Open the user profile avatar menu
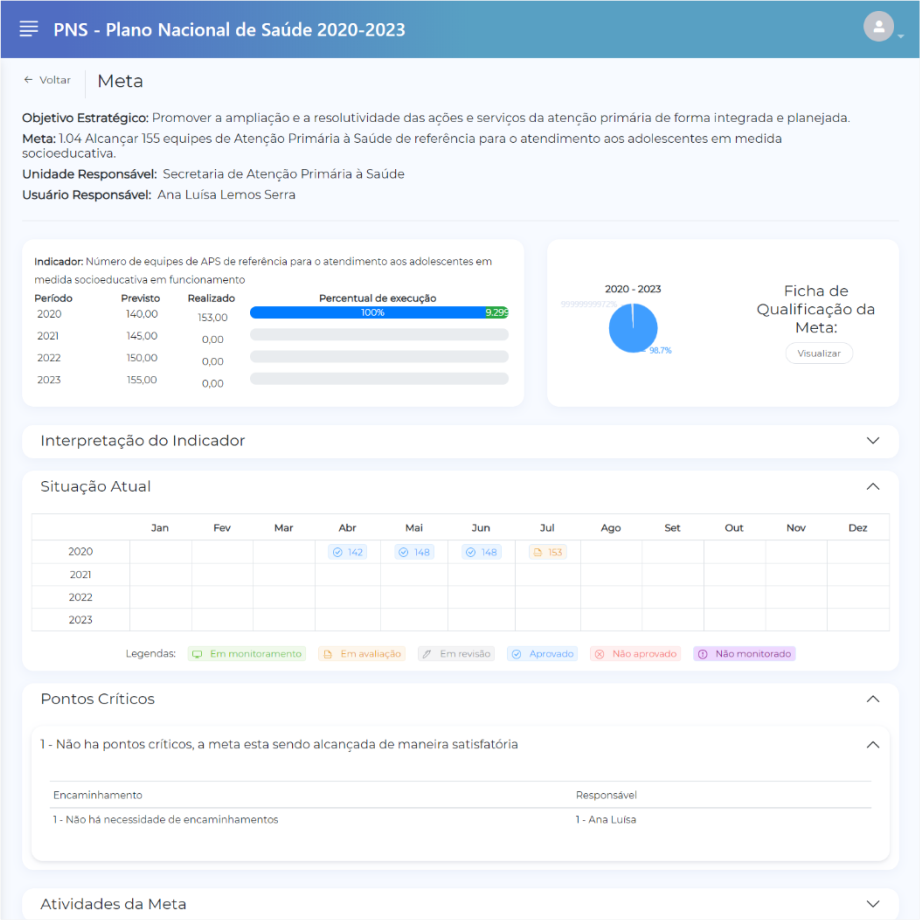920x920 pixels. tap(878, 27)
